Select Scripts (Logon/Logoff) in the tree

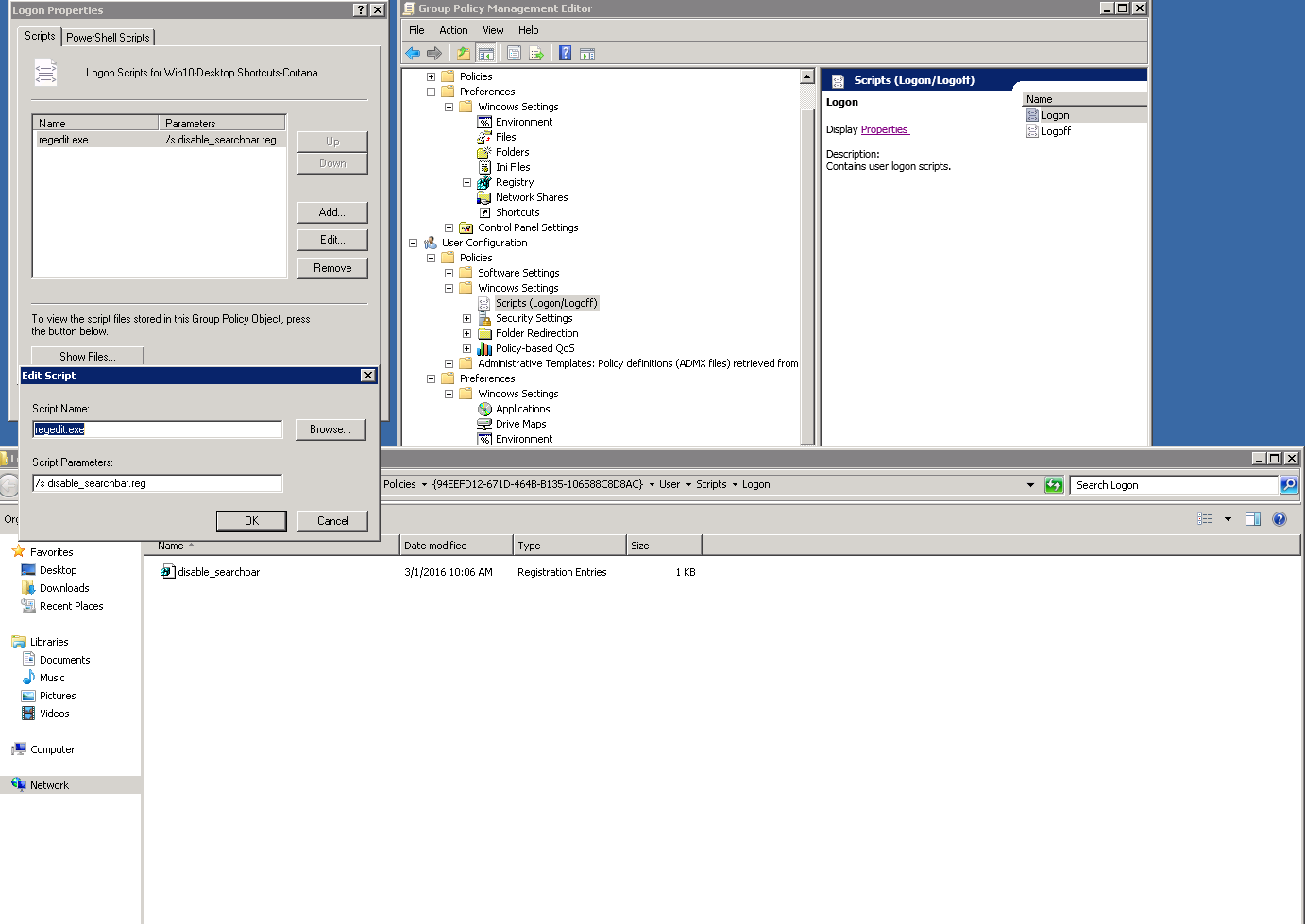(x=546, y=303)
